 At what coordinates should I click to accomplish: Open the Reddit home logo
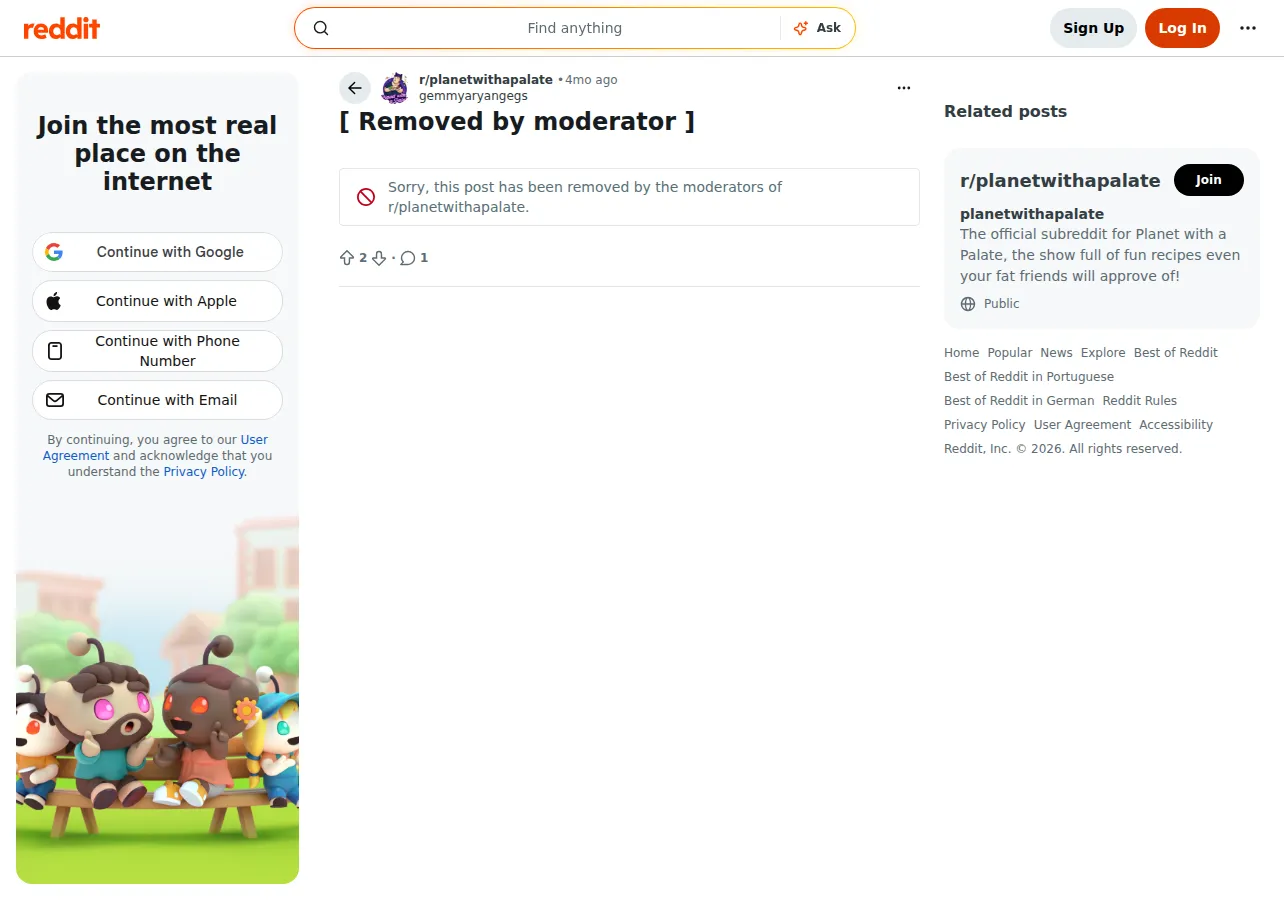pos(62,28)
